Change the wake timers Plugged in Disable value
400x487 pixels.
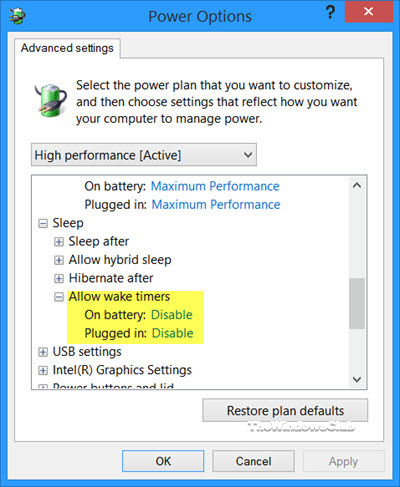[x=173, y=333]
